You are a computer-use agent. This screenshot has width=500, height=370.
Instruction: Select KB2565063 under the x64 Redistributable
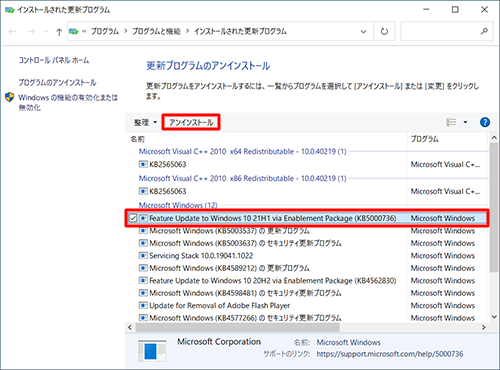coord(168,164)
